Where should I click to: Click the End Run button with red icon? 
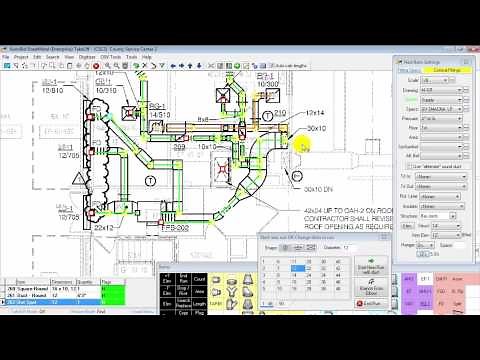click(371, 303)
